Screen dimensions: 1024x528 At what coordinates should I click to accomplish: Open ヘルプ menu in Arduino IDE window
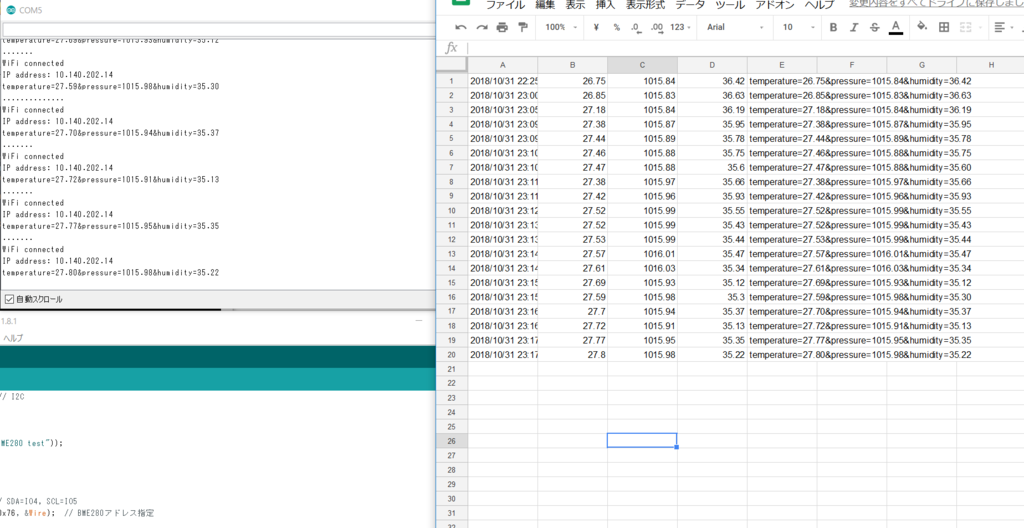(x=12, y=338)
